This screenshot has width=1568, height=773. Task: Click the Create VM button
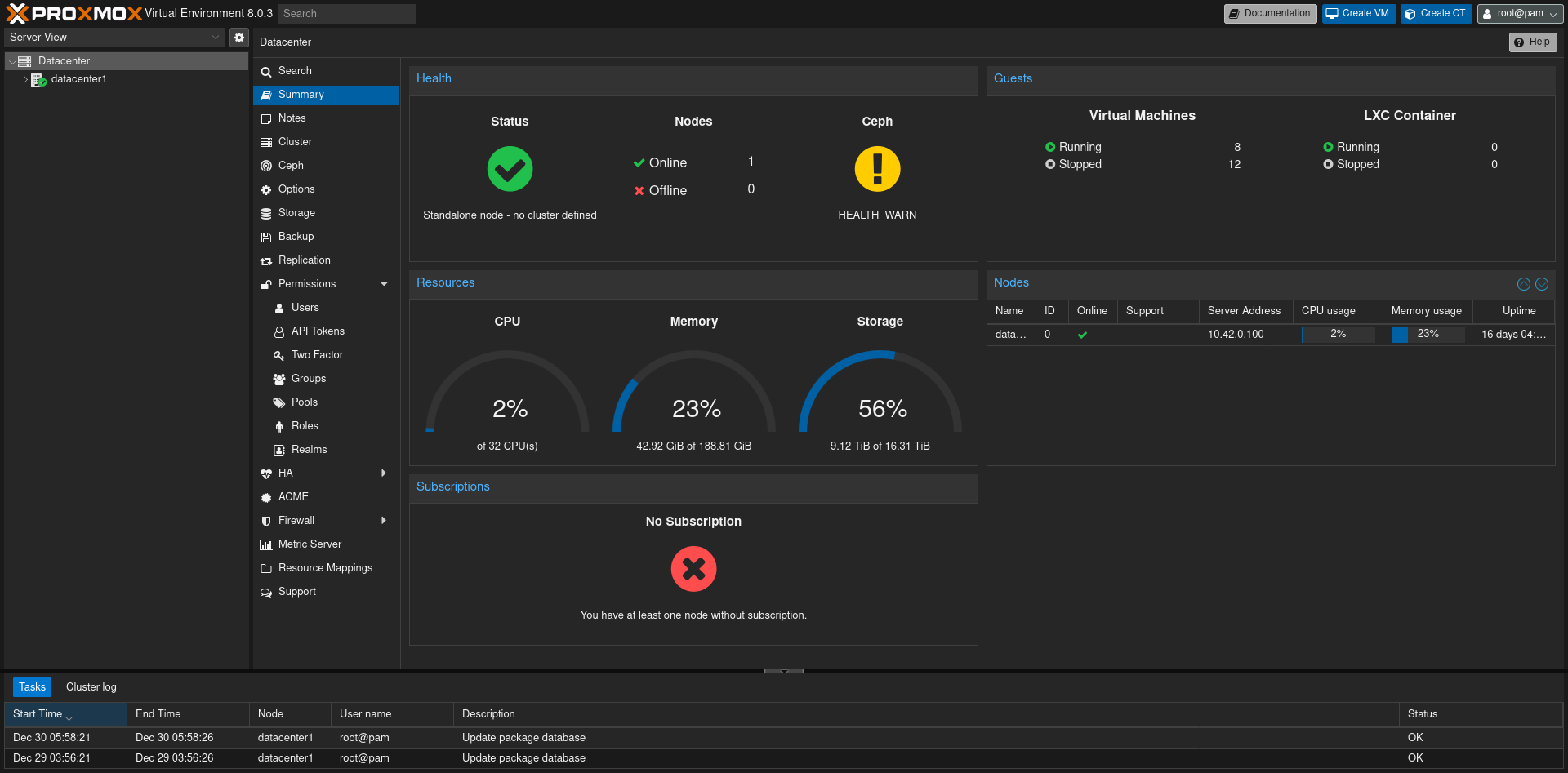point(1358,14)
